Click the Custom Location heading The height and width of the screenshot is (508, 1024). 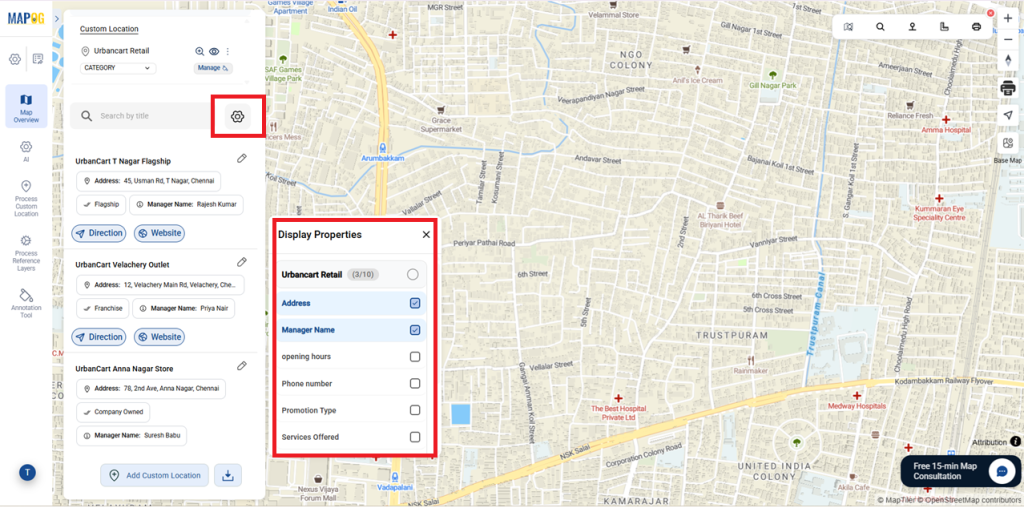109,29
